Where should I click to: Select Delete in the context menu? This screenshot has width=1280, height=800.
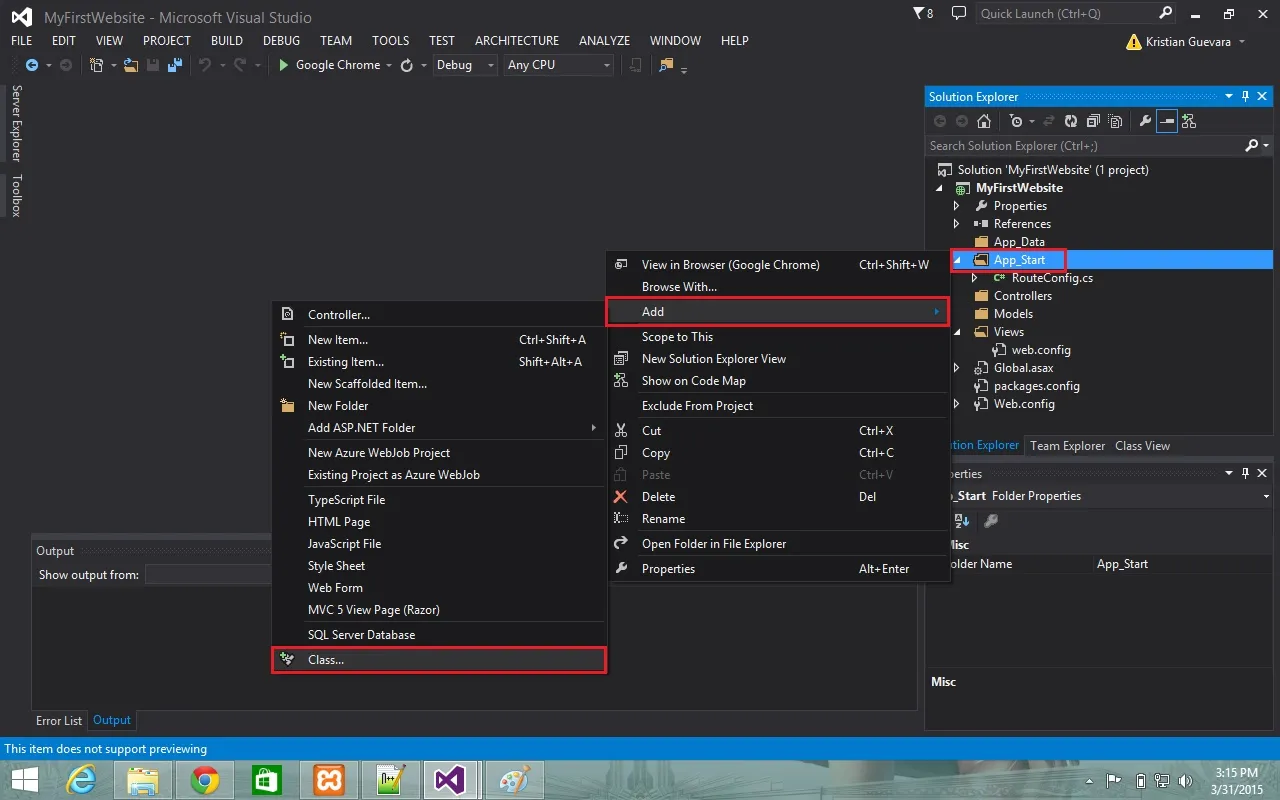(778, 497)
